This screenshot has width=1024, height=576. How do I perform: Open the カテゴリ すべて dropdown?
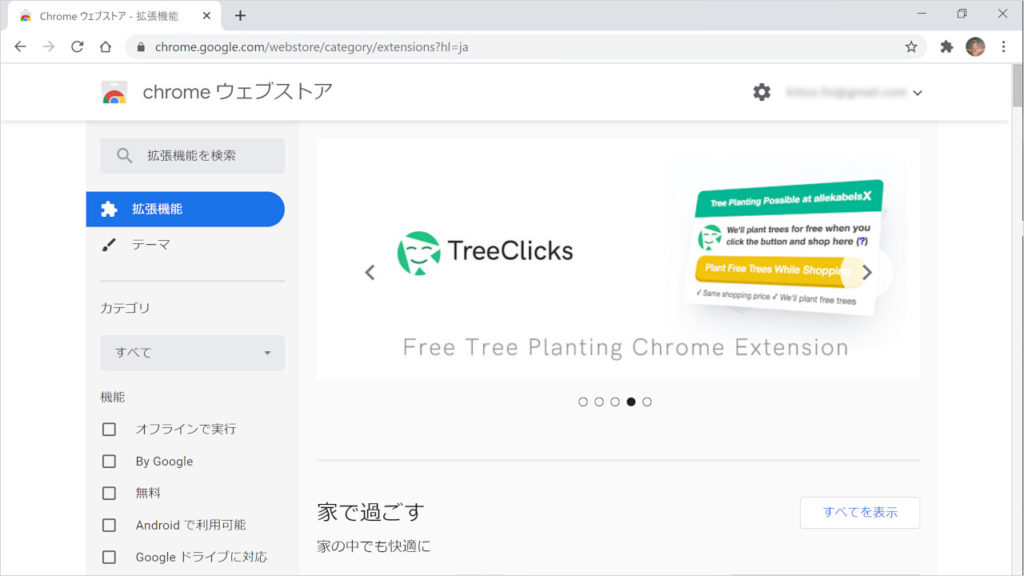click(190, 352)
